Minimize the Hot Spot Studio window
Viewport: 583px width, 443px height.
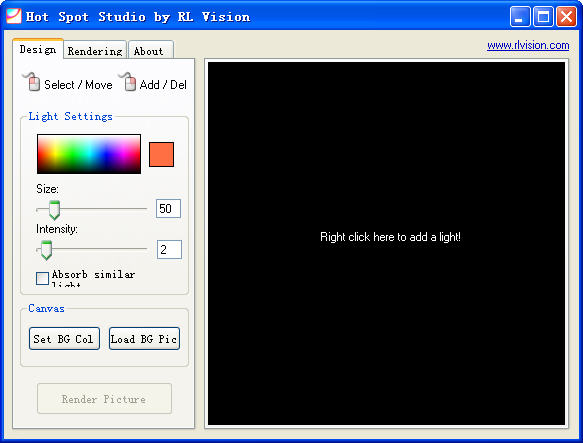pos(520,17)
